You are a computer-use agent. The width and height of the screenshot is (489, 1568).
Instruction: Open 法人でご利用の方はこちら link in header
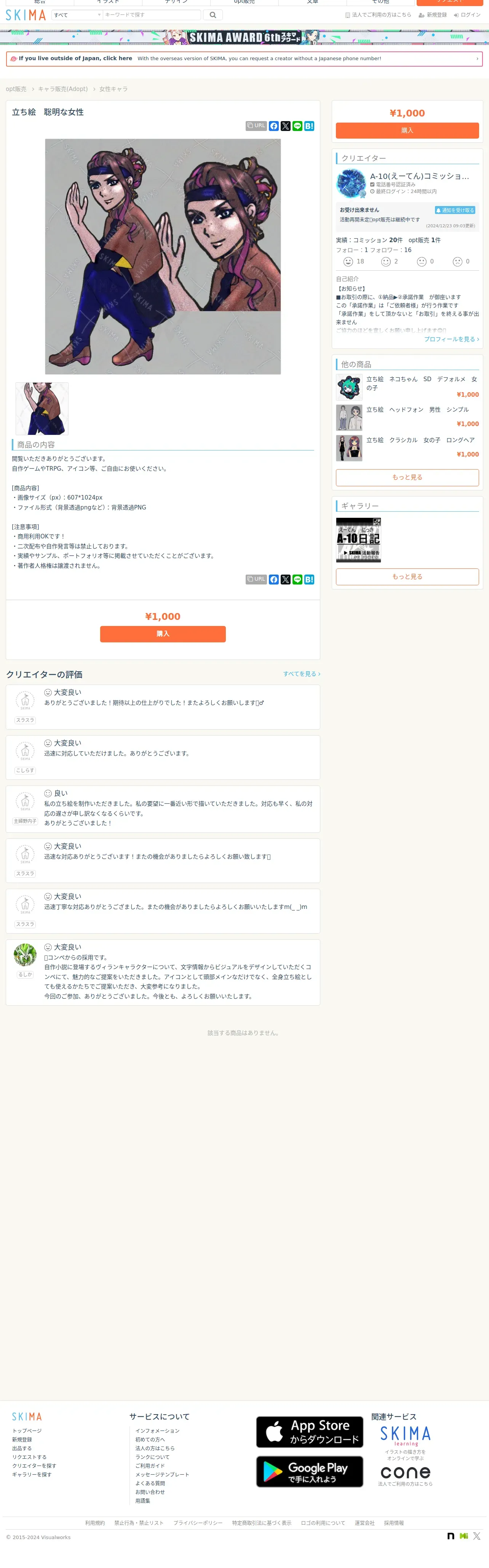(378, 14)
